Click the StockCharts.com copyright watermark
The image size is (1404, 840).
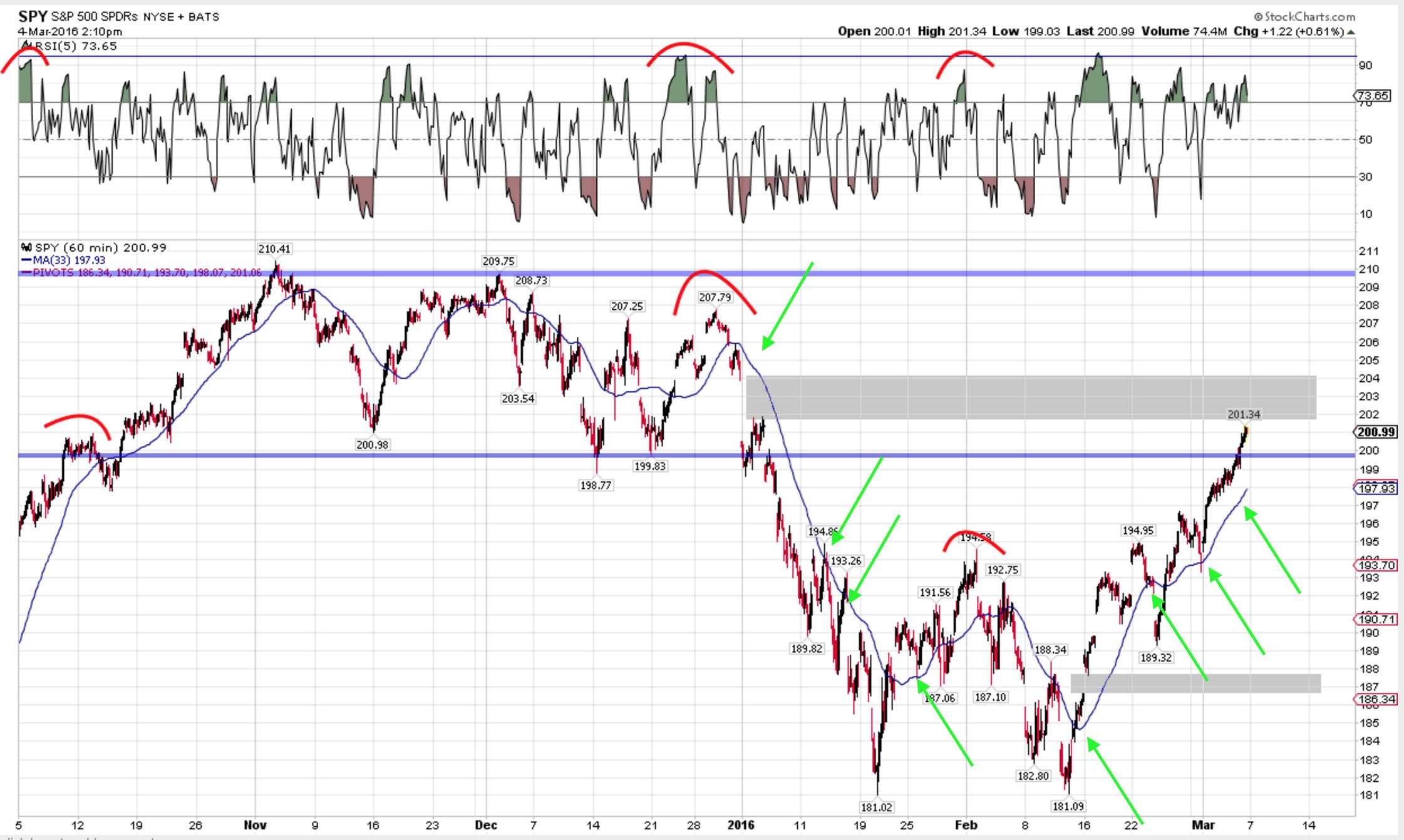point(1304,17)
